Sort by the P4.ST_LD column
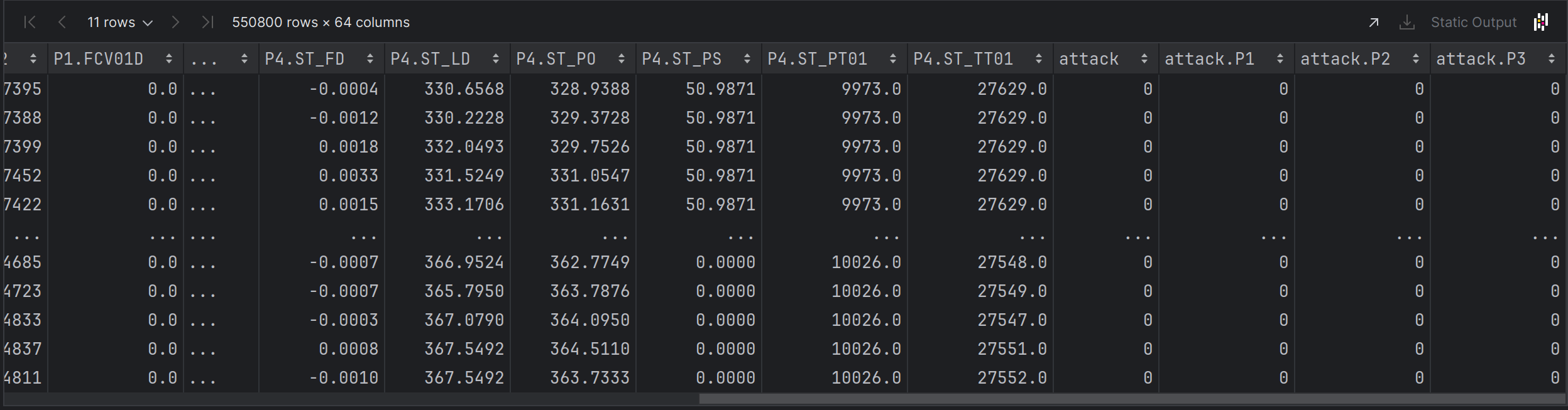Viewport: 1568px width, 410px height. coord(495,59)
